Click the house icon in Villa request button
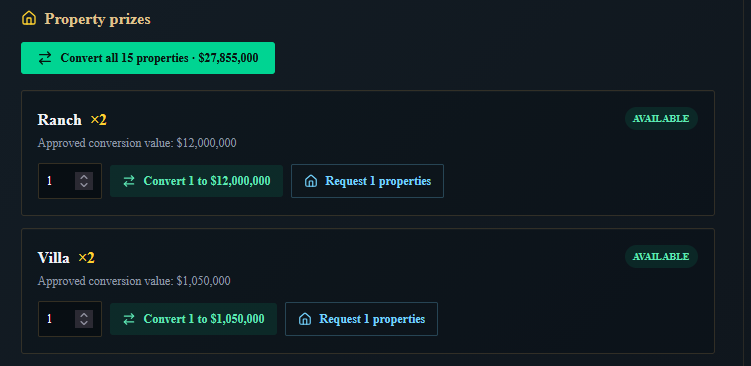 click(305, 319)
